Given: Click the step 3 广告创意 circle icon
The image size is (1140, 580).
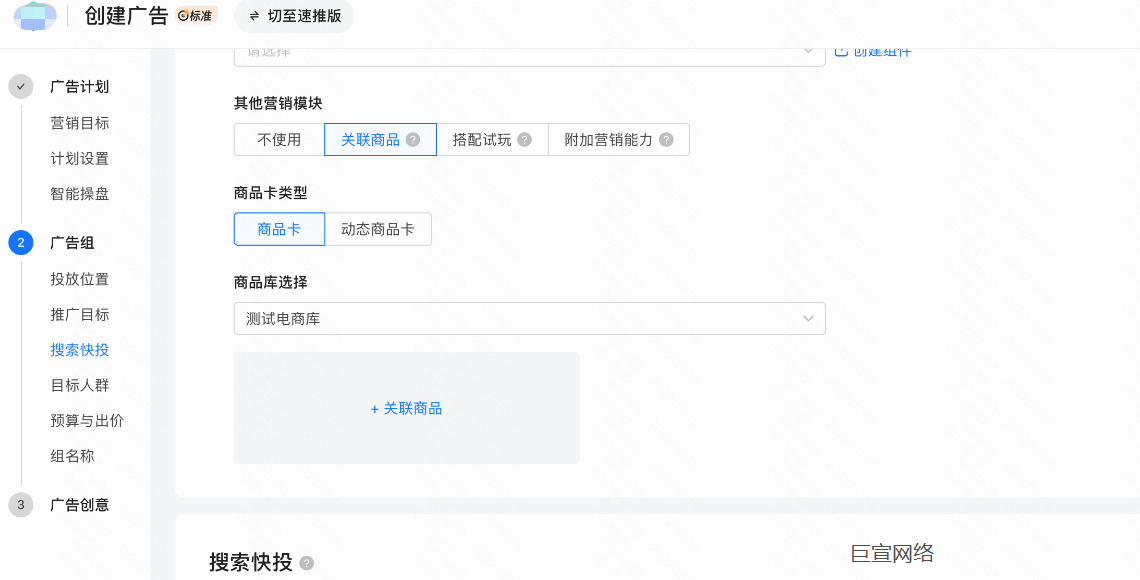Looking at the screenshot, I should [20, 504].
